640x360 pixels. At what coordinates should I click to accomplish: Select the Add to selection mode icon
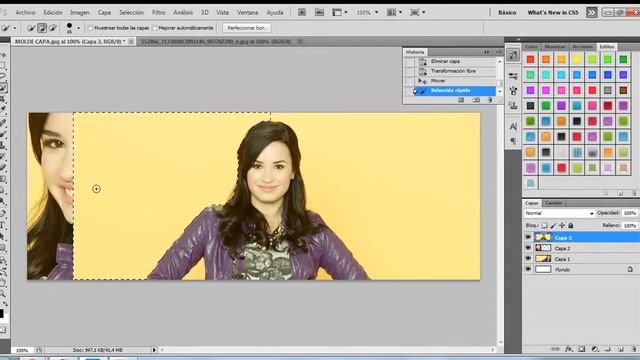click(x=42, y=28)
